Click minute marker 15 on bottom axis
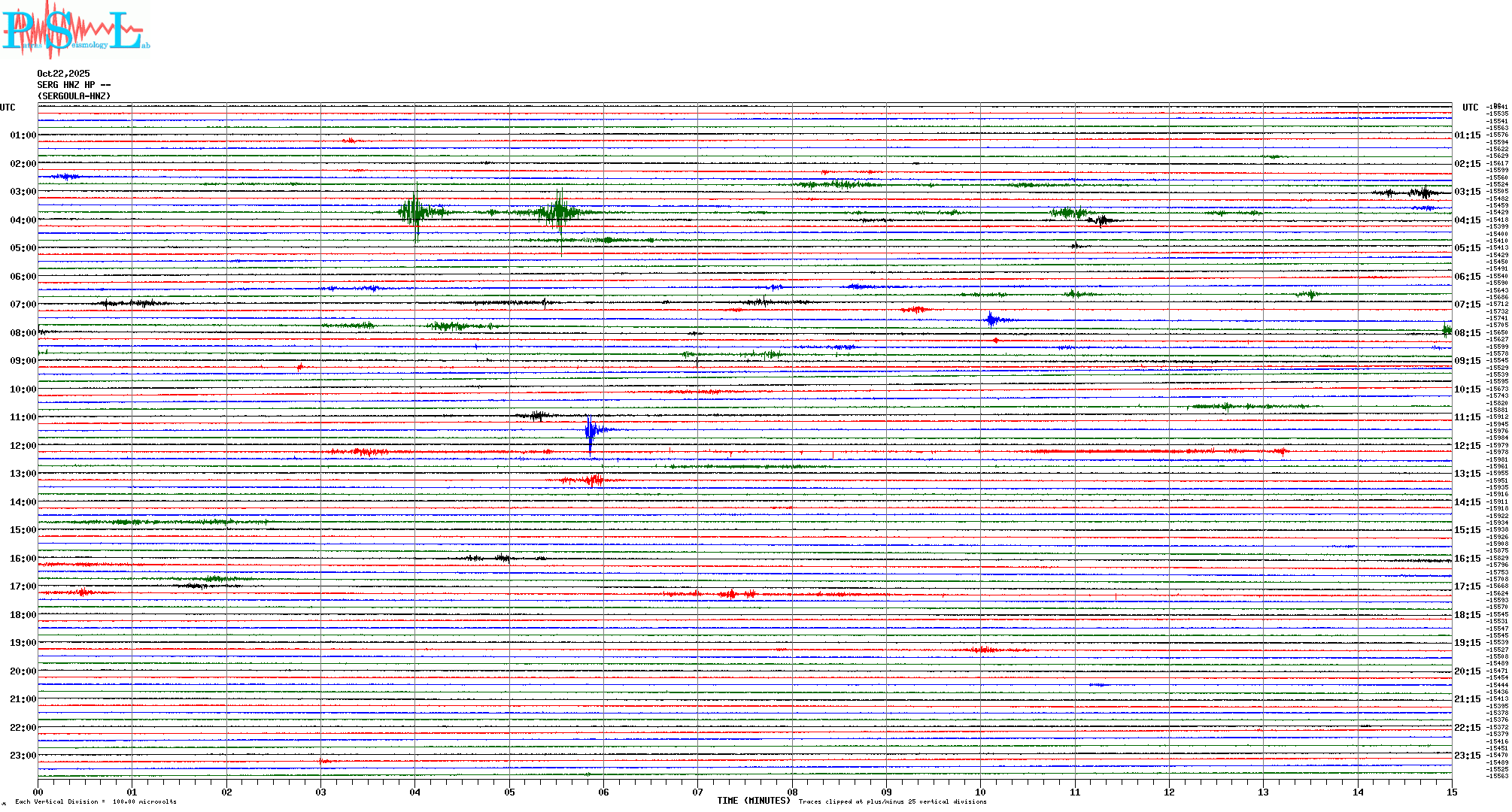The width and height of the screenshot is (1512, 812). [x=1451, y=792]
